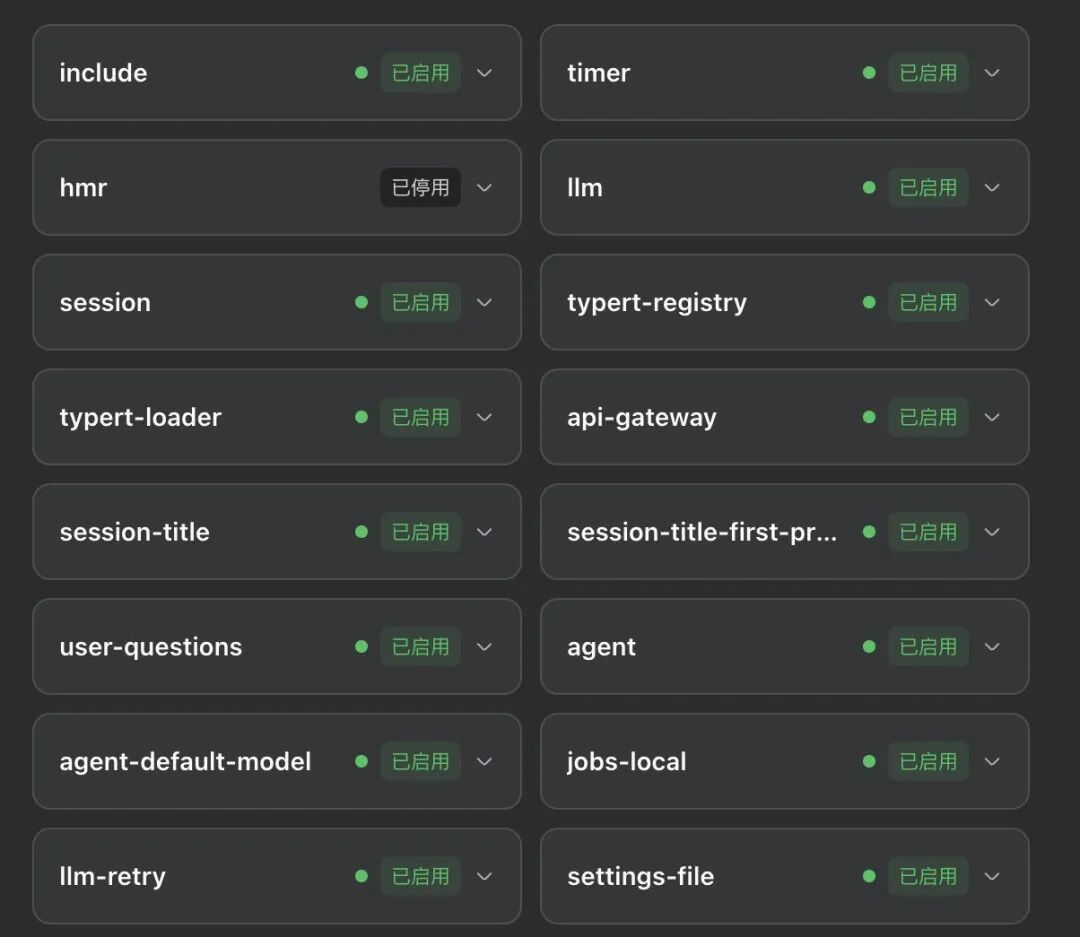Expand the jobs-local card chevron
This screenshot has width=1080, height=937.
coord(992,761)
